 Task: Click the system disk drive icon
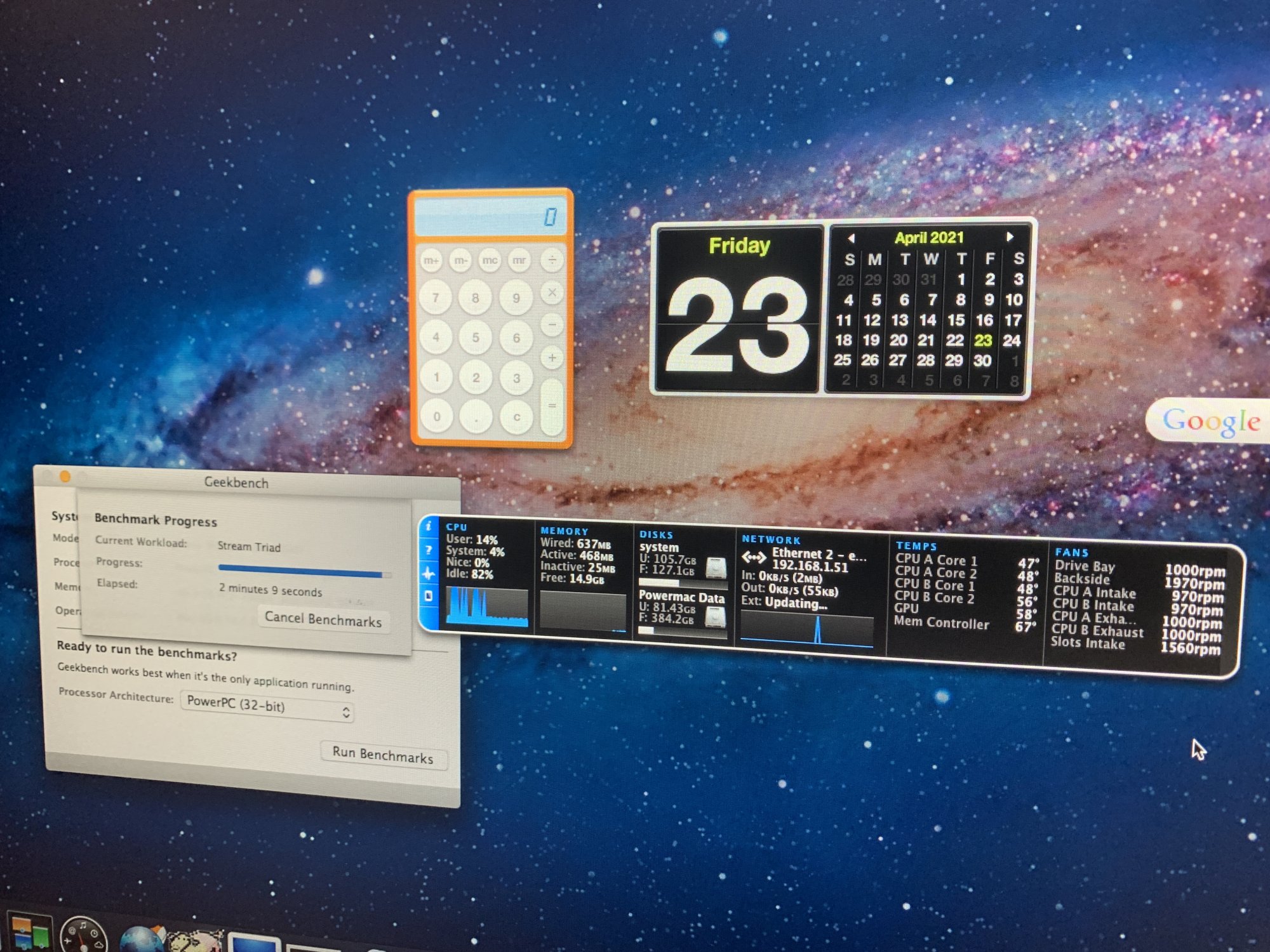(x=716, y=567)
